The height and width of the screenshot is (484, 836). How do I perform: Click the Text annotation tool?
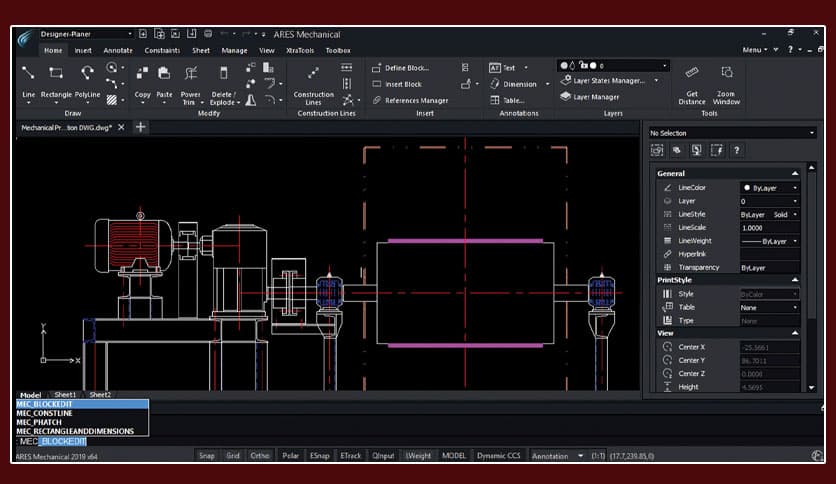coord(503,68)
